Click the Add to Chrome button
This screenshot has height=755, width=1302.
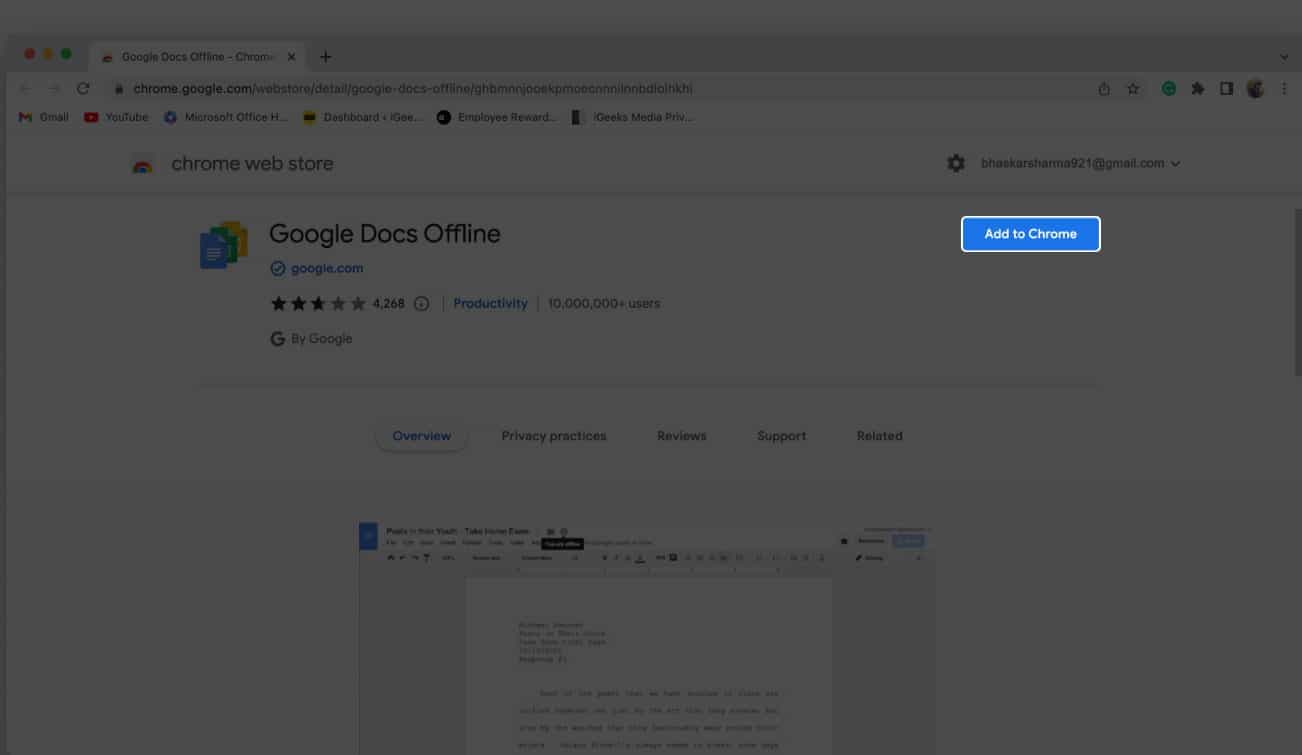coord(1030,234)
